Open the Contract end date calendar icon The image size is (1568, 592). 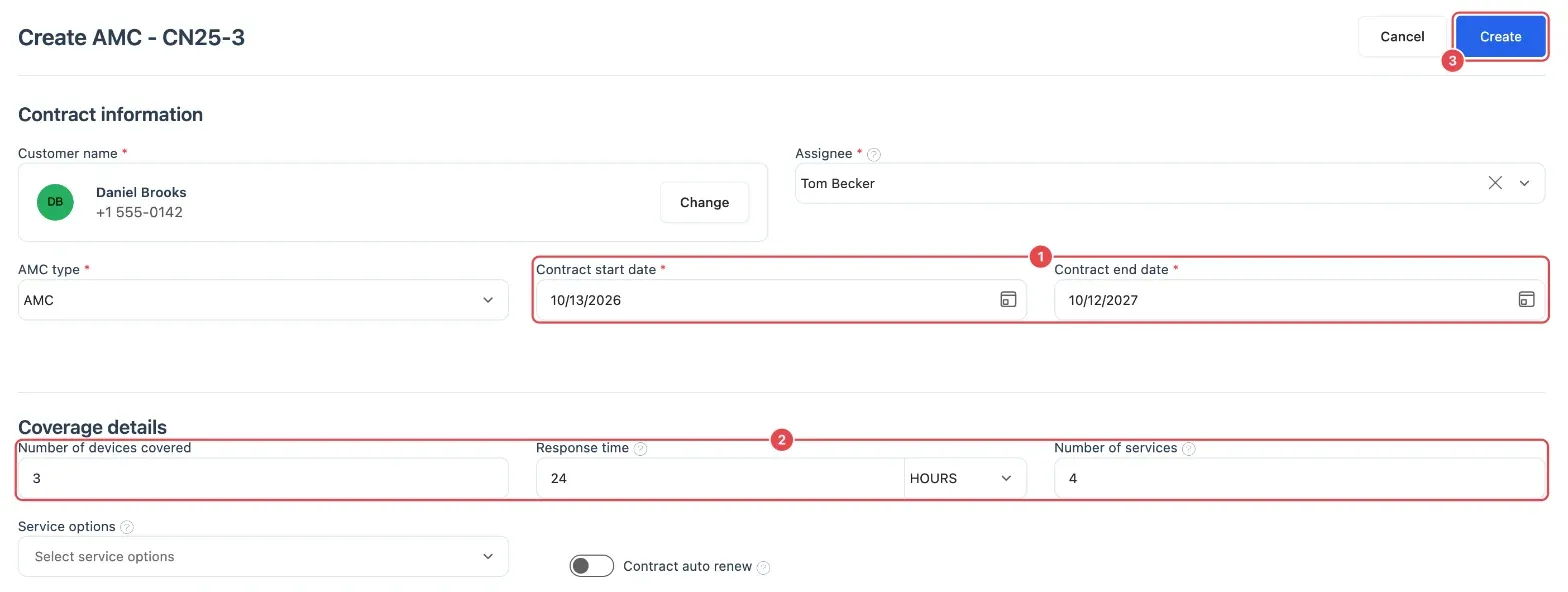click(x=1526, y=299)
